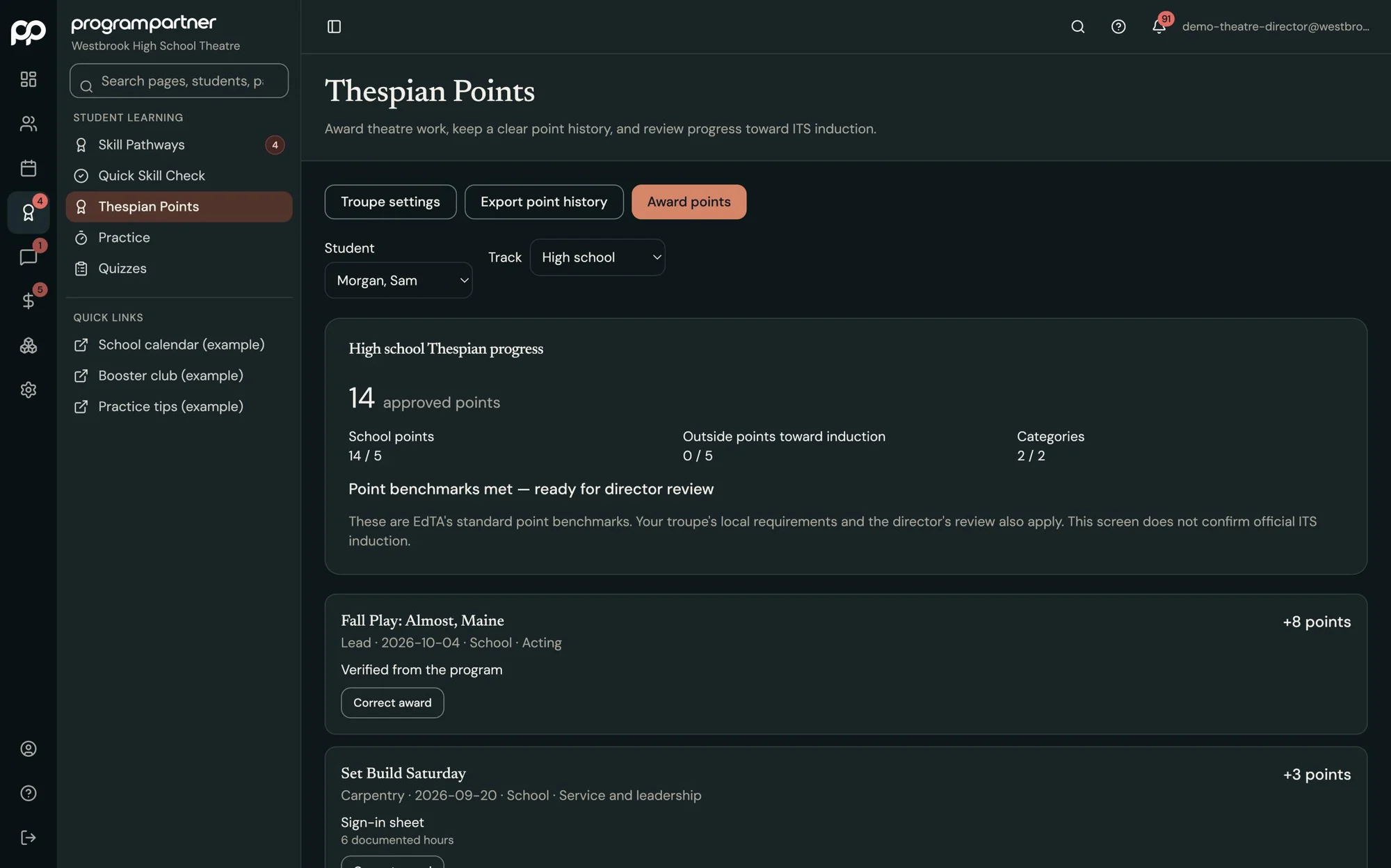This screenshot has width=1391, height=868.
Task: Click the Award points button
Action: coord(689,202)
